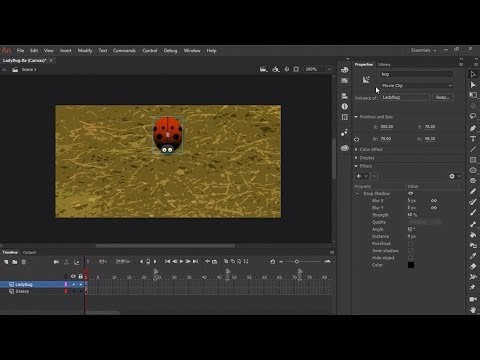Toggle Blur X link constraint

(434, 201)
